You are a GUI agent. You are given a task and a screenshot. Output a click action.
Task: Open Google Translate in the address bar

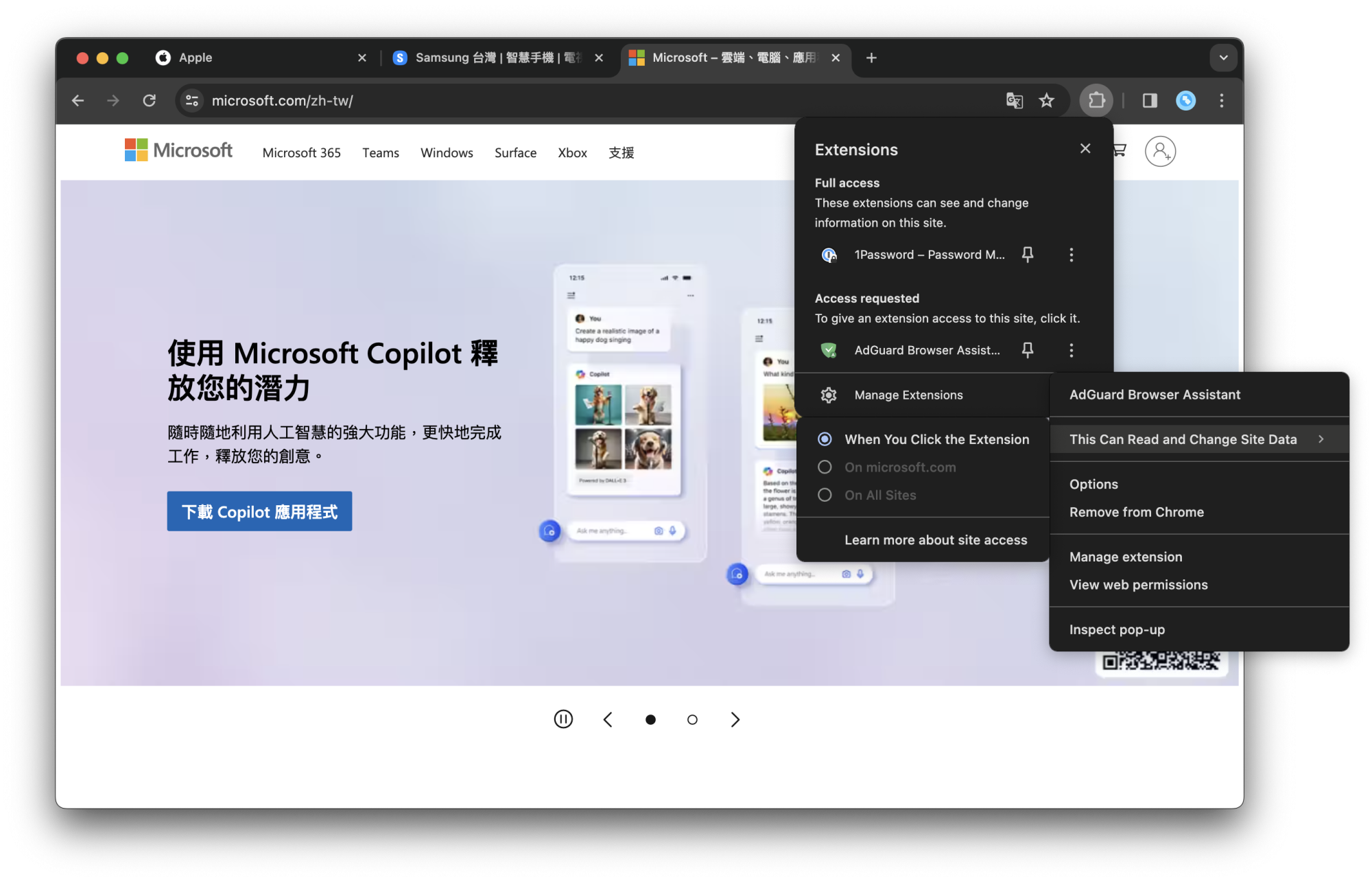pos(1015,100)
